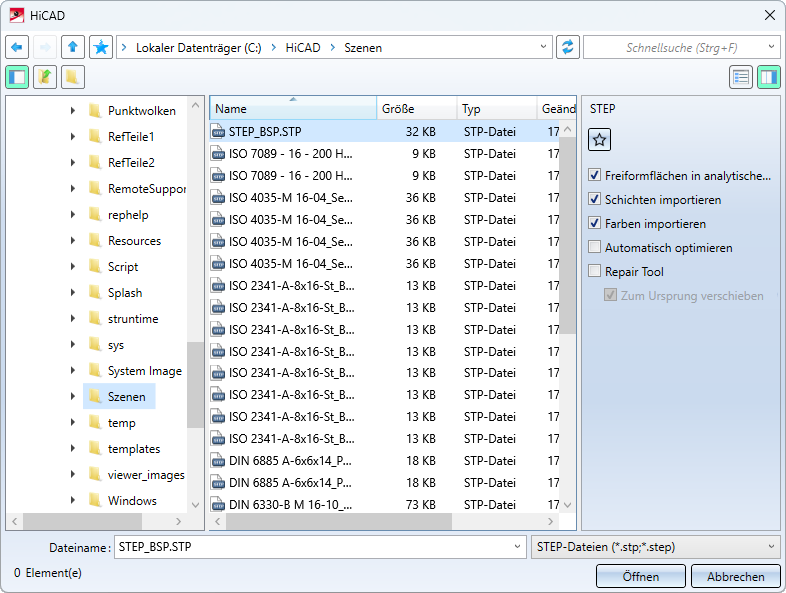Click the folder with green arrow icon
786x593 pixels.
point(45,77)
